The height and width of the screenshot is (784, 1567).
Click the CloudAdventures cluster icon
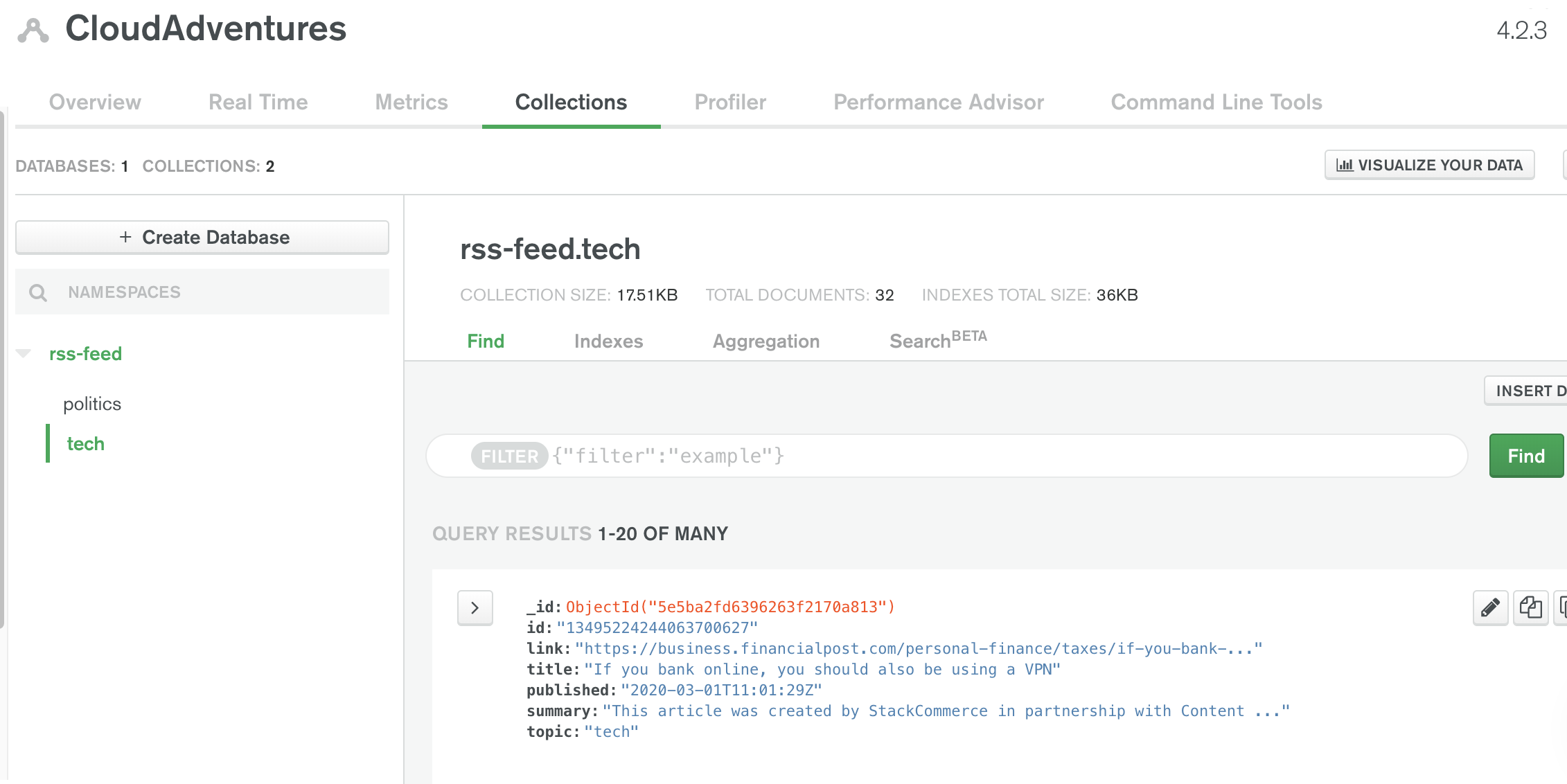[33, 30]
